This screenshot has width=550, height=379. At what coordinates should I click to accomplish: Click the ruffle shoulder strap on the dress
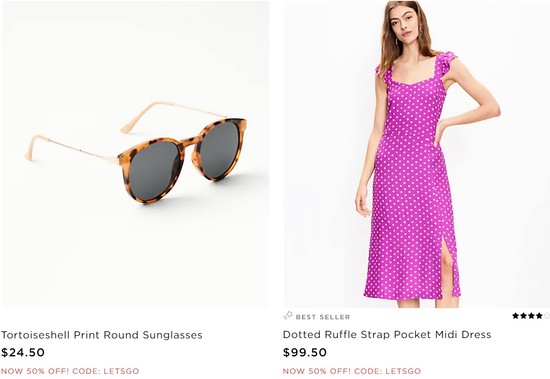(x=445, y=63)
